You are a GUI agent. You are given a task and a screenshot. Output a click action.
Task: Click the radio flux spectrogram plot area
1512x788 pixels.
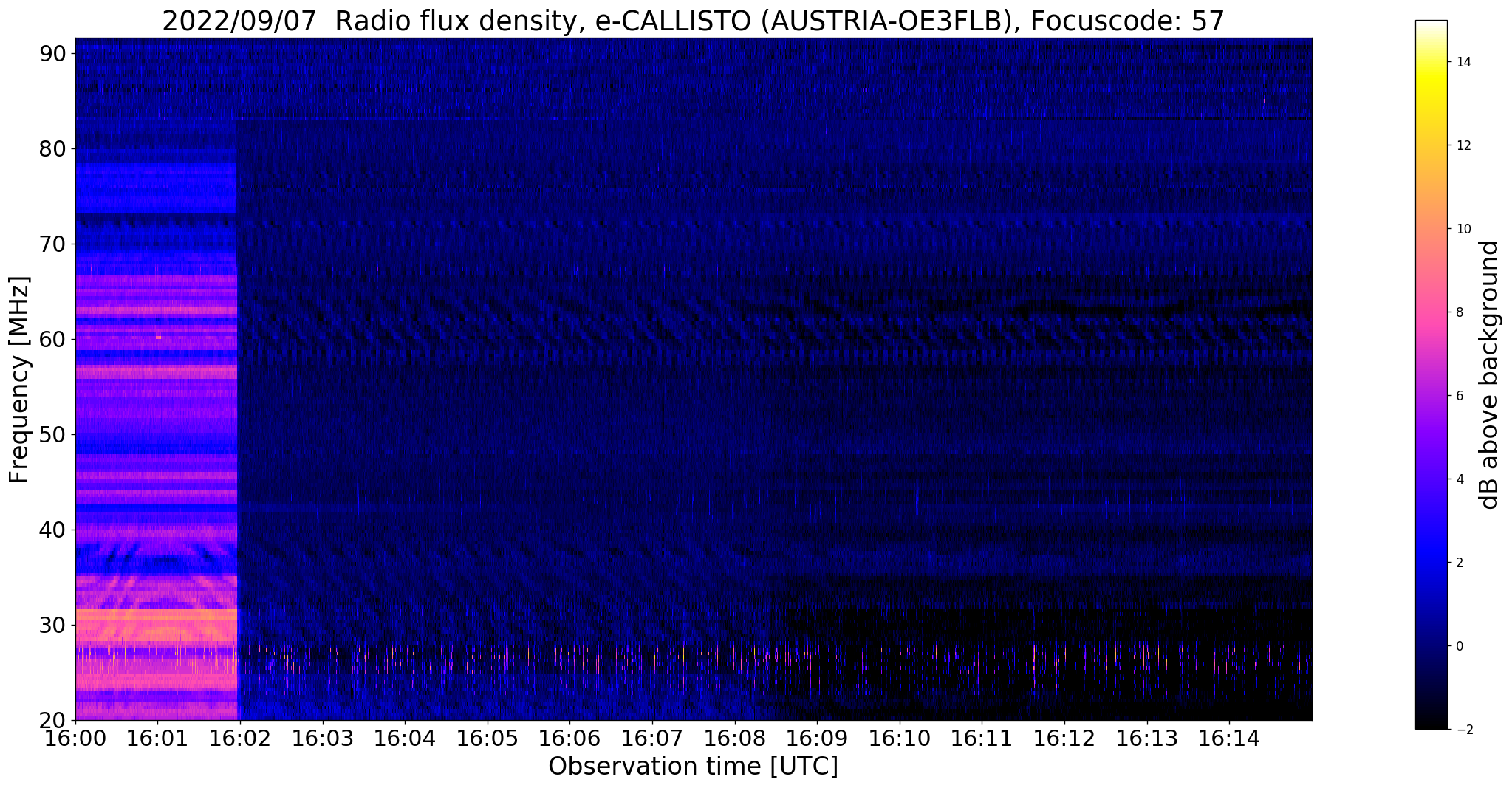coord(694,379)
